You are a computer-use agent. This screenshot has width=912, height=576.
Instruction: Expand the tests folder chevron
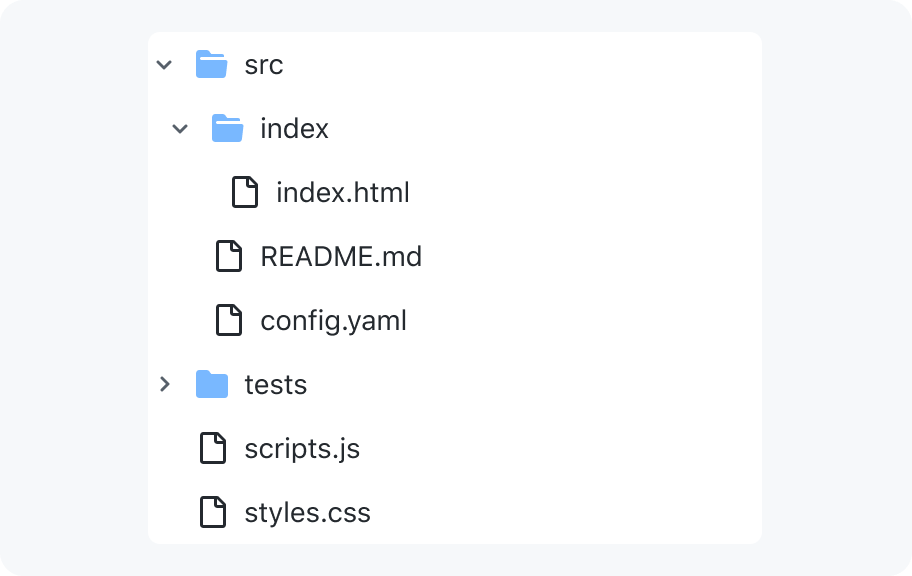(165, 384)
